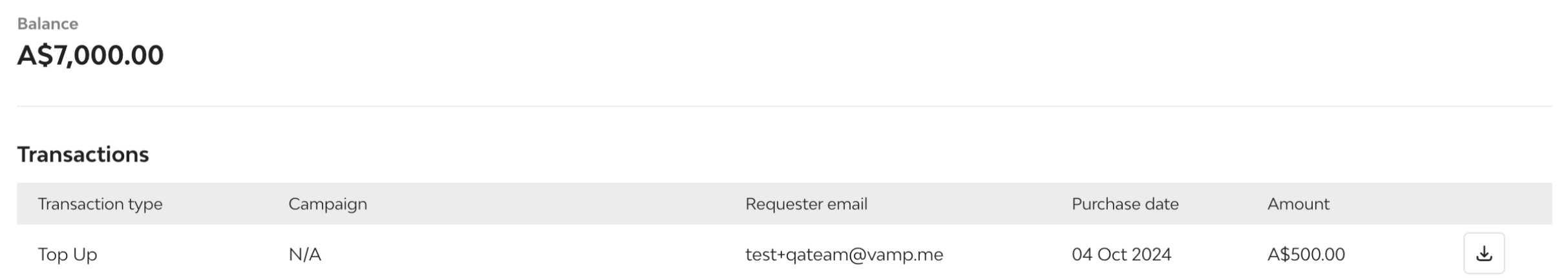
Task: Select the Top Up transaction type cell
Action: [x=67, y=254]
